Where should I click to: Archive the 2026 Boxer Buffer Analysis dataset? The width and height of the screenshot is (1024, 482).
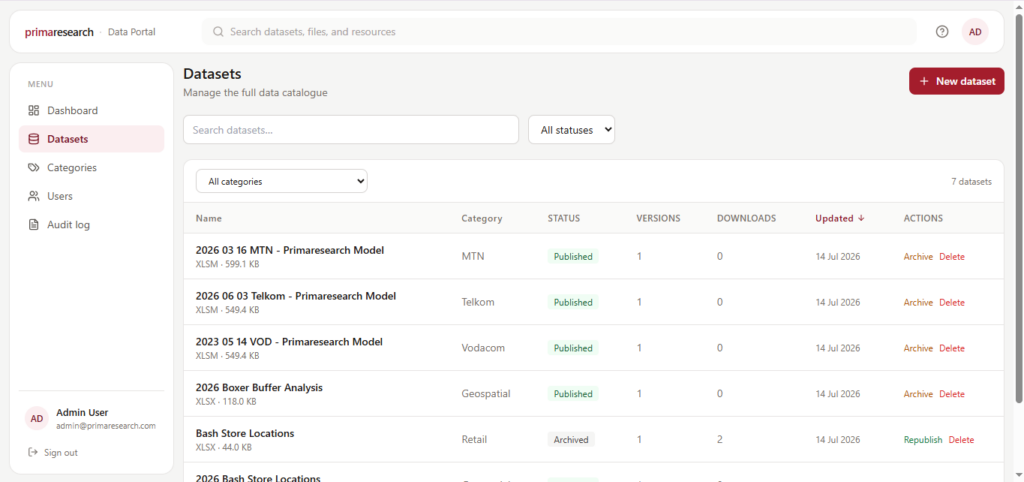tap(918, 394)
